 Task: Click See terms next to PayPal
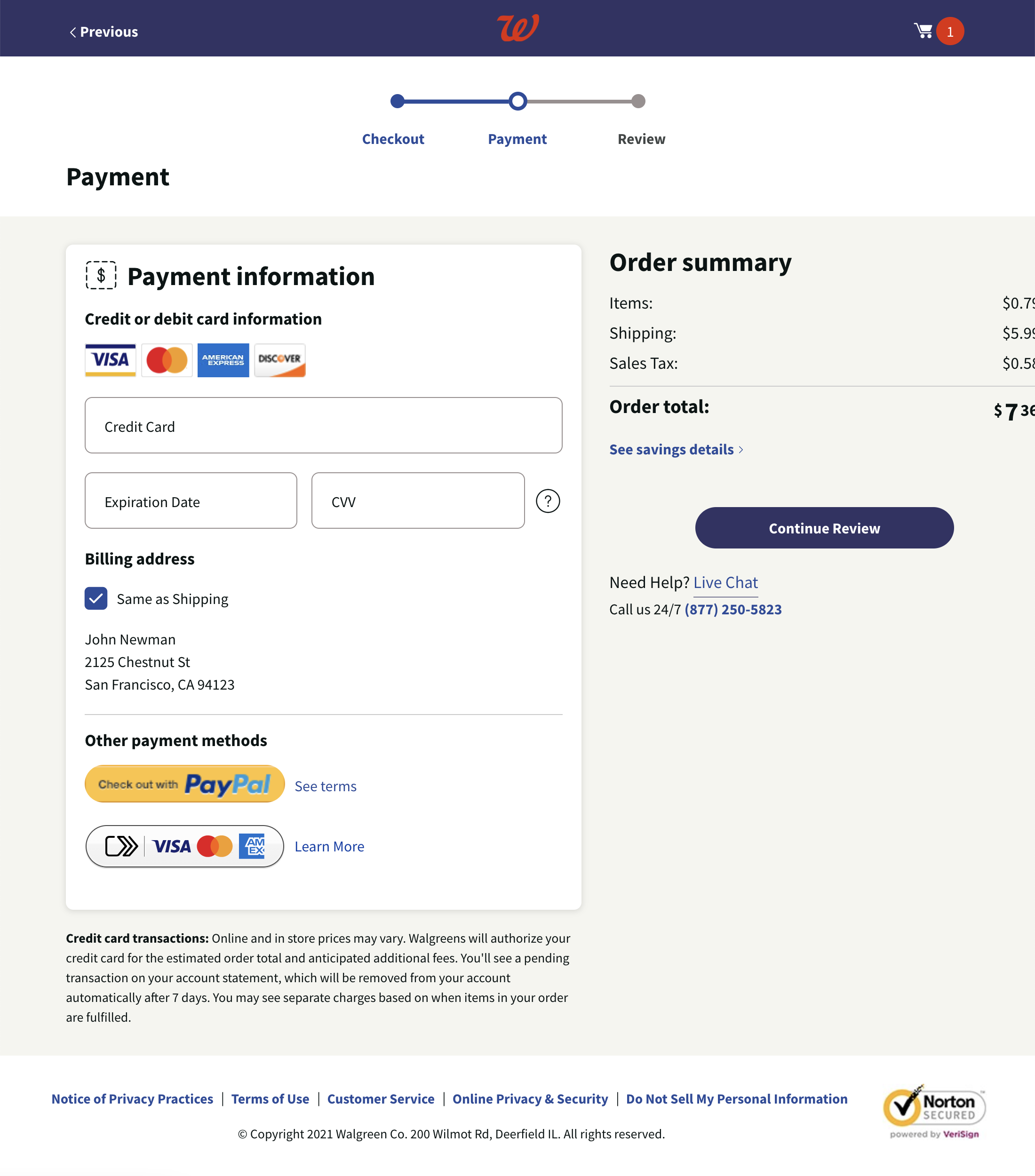[325, 786]
